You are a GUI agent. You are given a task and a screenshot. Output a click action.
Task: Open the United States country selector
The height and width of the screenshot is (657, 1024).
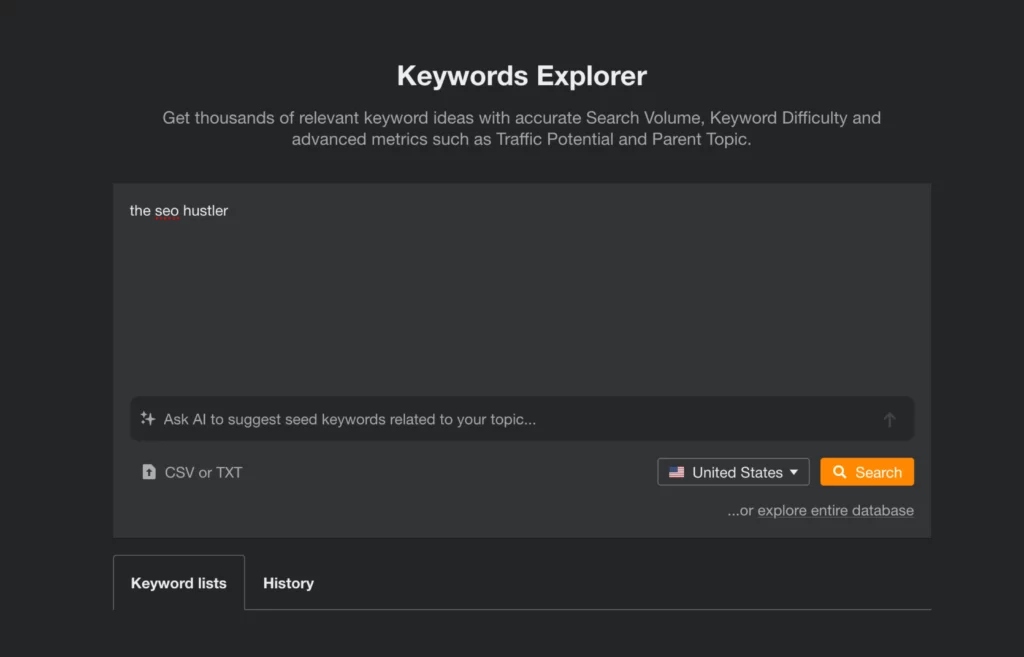tap(733, 472)
